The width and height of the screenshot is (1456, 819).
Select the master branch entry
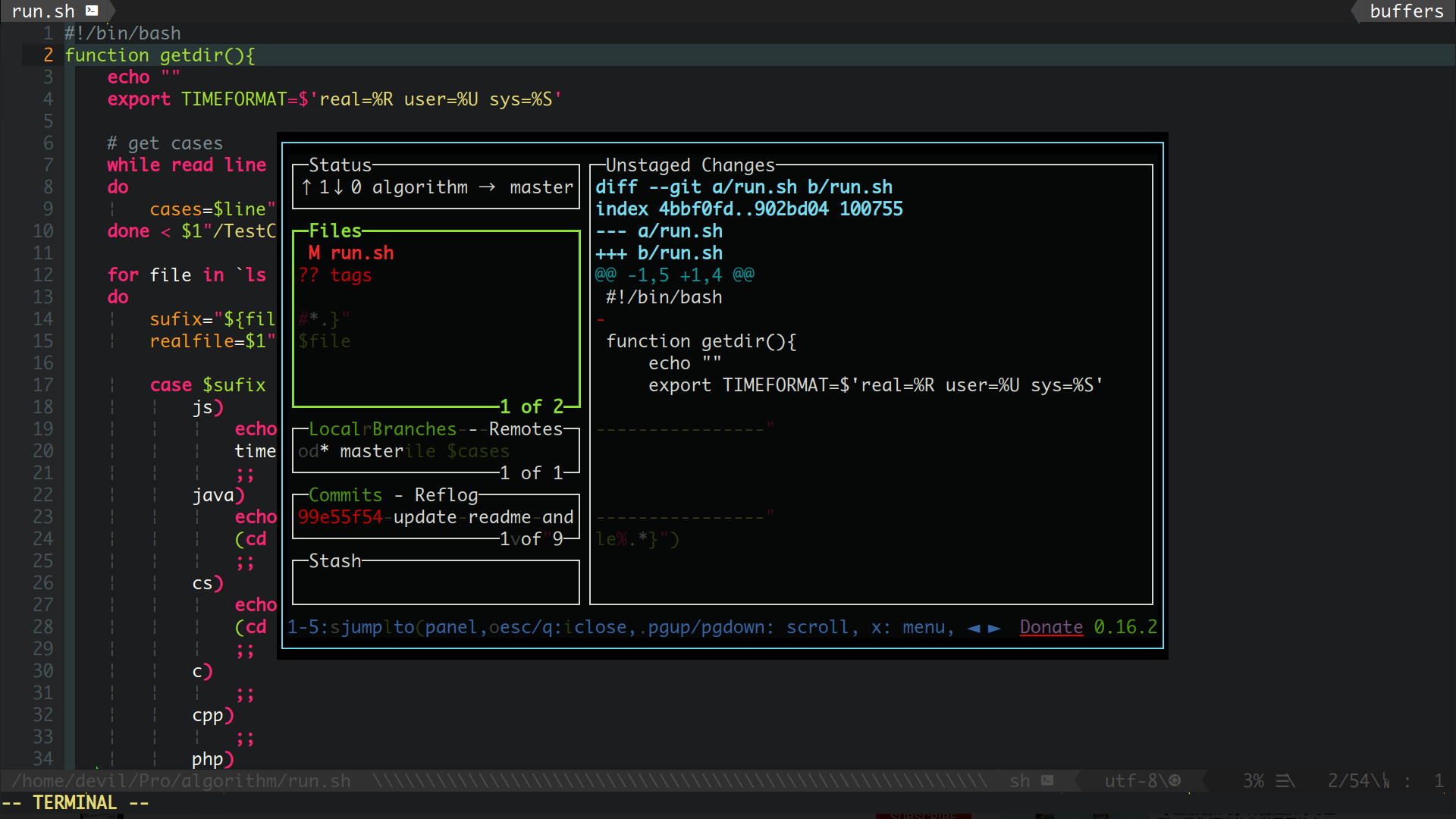tap(371, 451)
